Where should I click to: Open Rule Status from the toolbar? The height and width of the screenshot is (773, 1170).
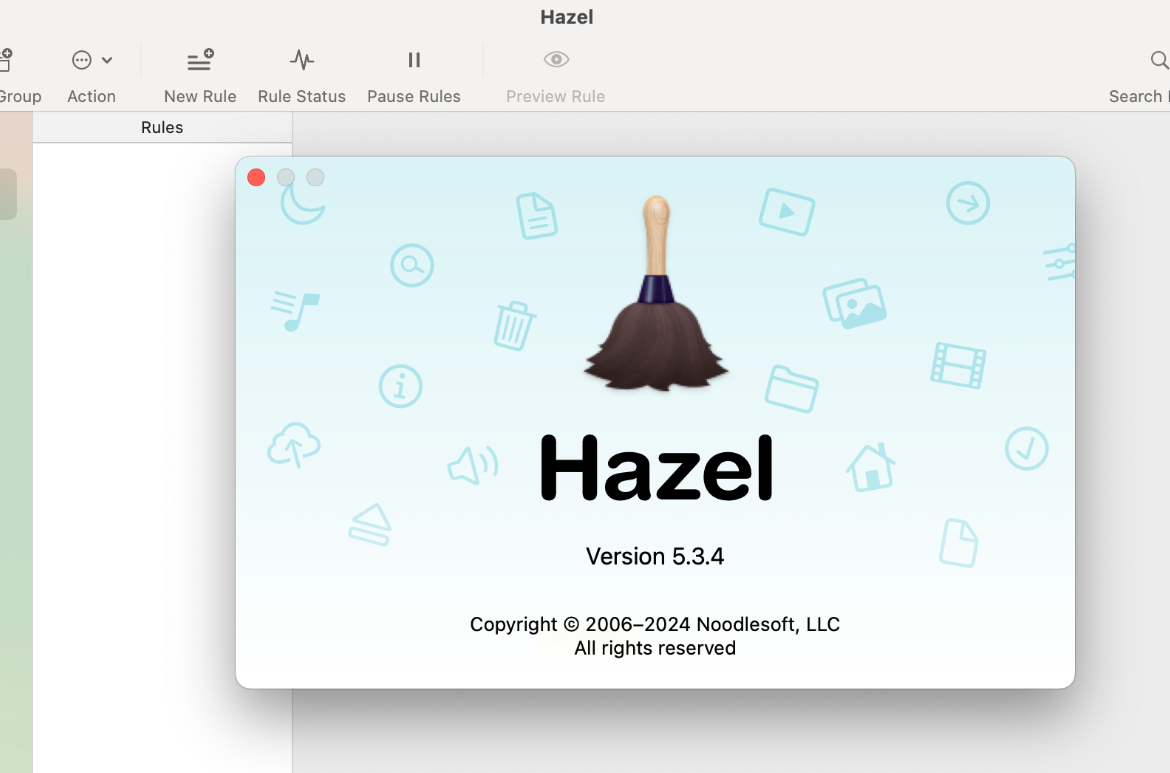[302, 60]
